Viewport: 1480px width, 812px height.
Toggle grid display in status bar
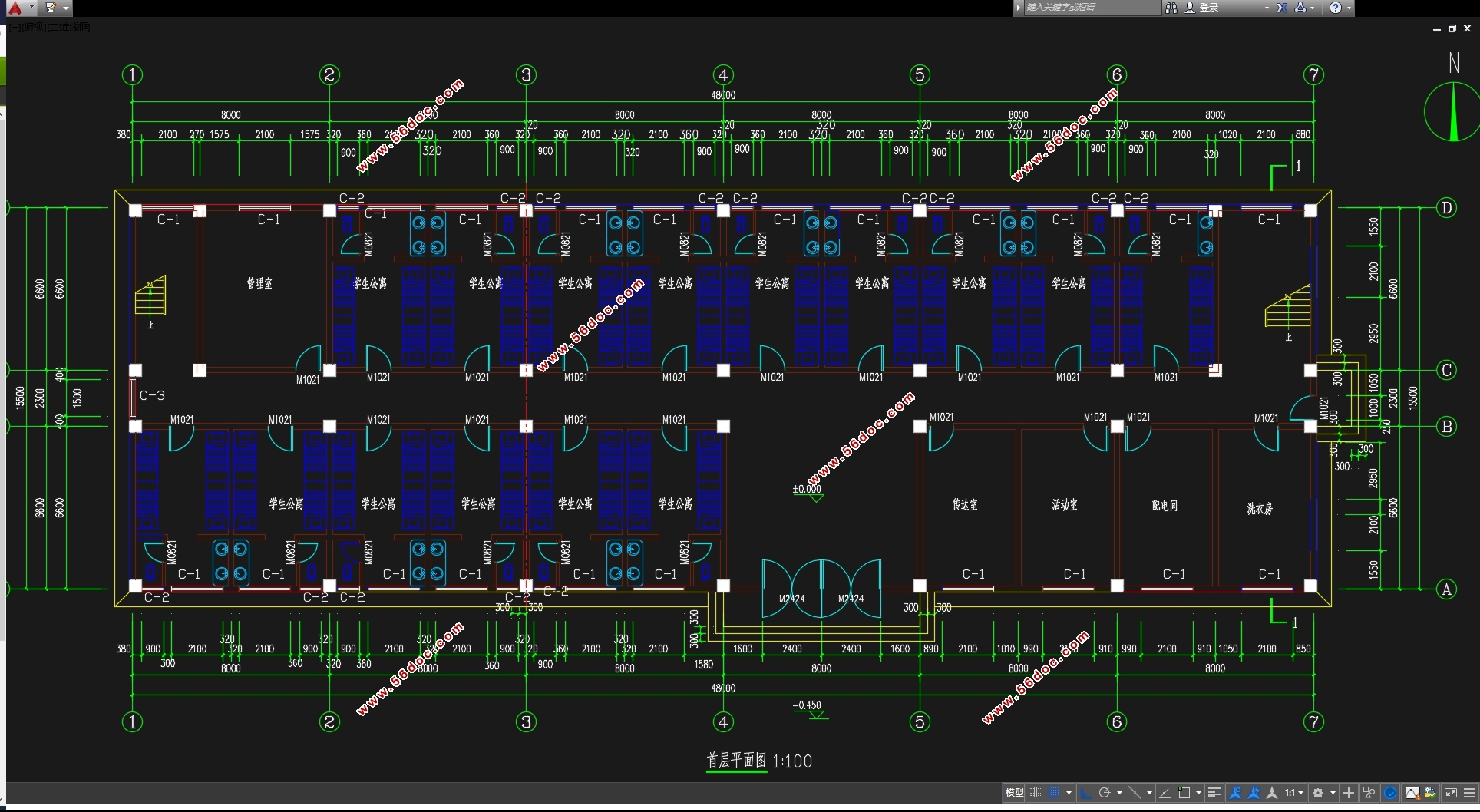pos(1036,793)
